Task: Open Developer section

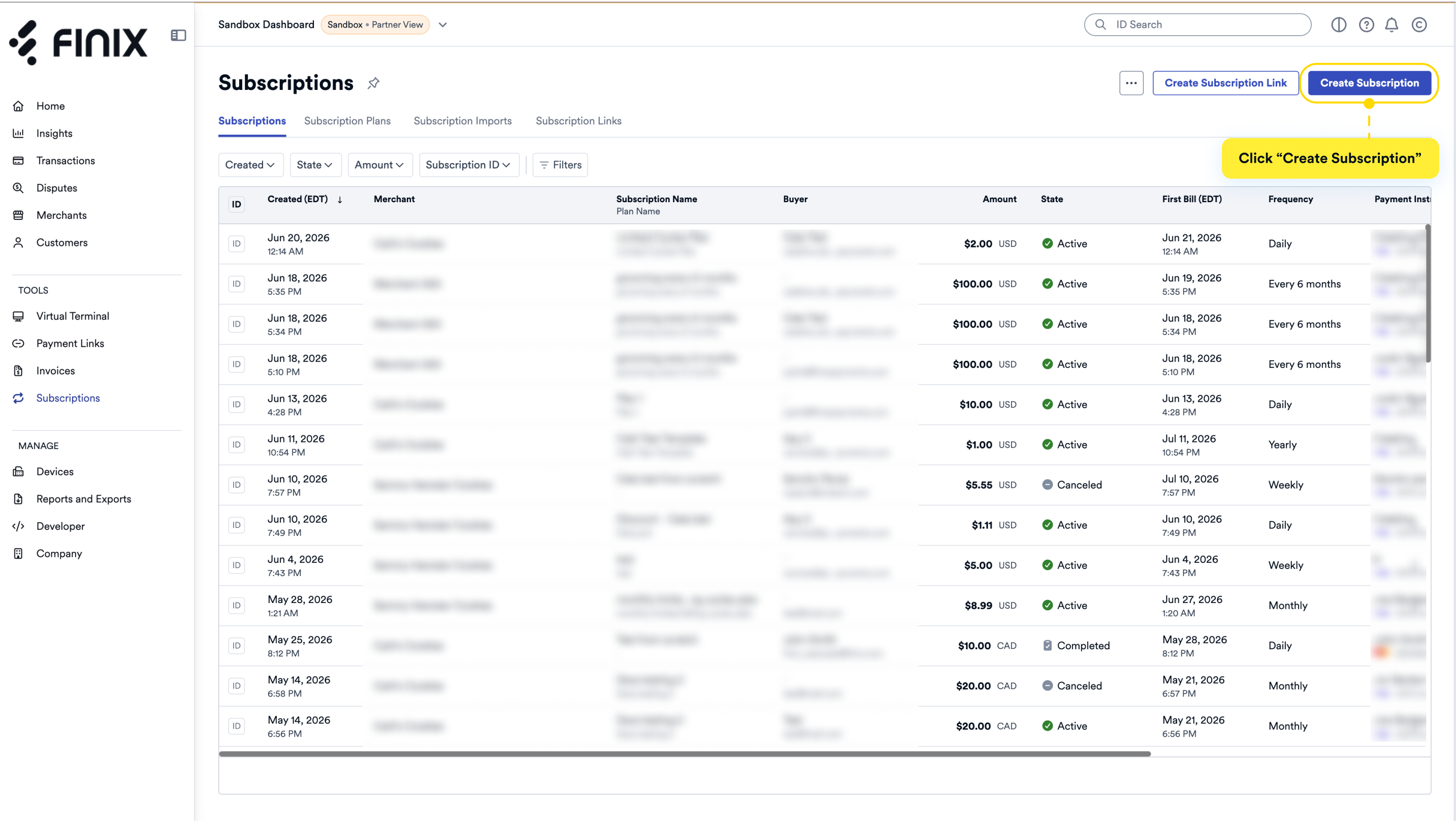Action: click(60, 526)
